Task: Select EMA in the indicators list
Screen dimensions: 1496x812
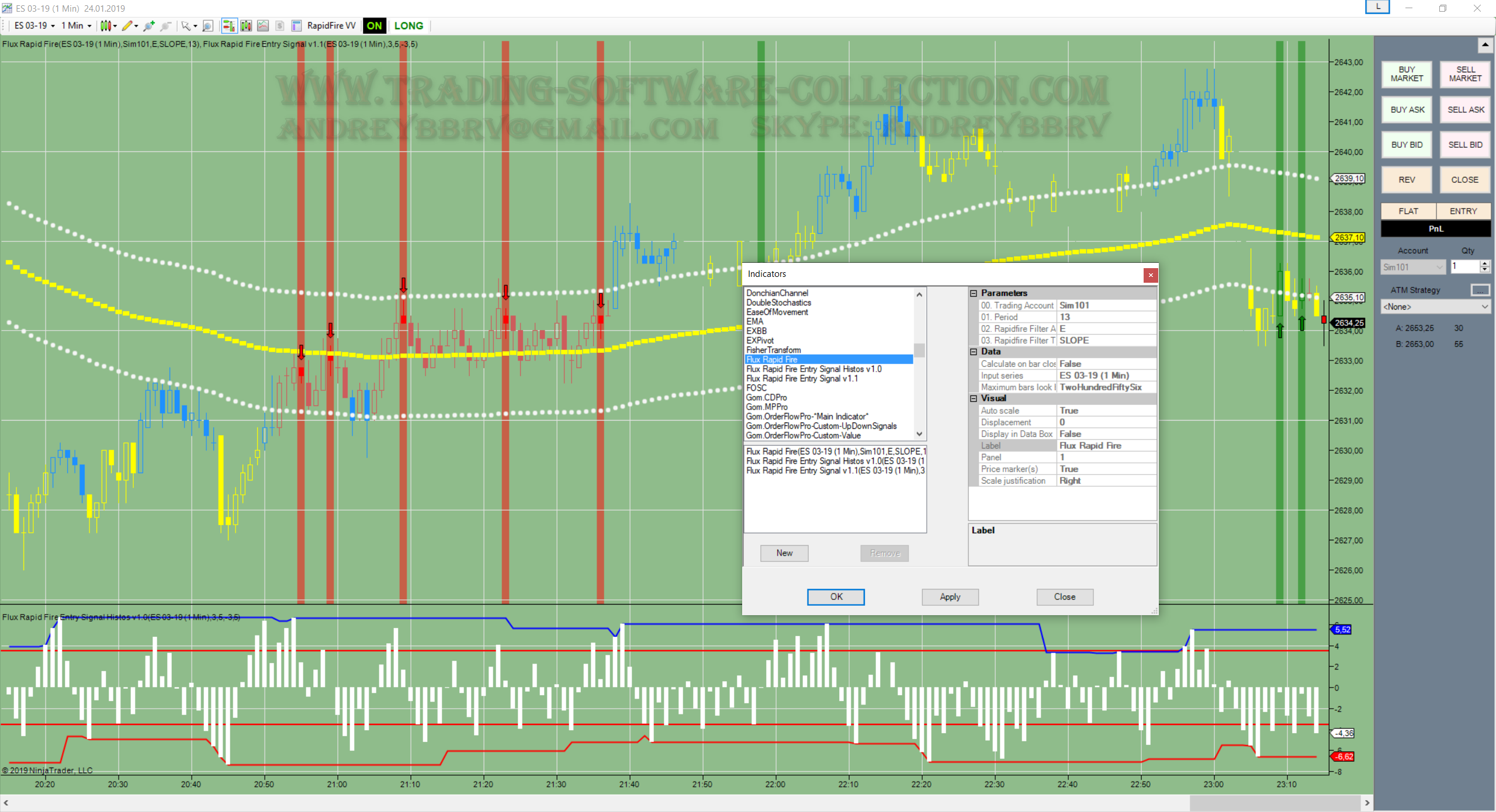Action: (754, 321)
